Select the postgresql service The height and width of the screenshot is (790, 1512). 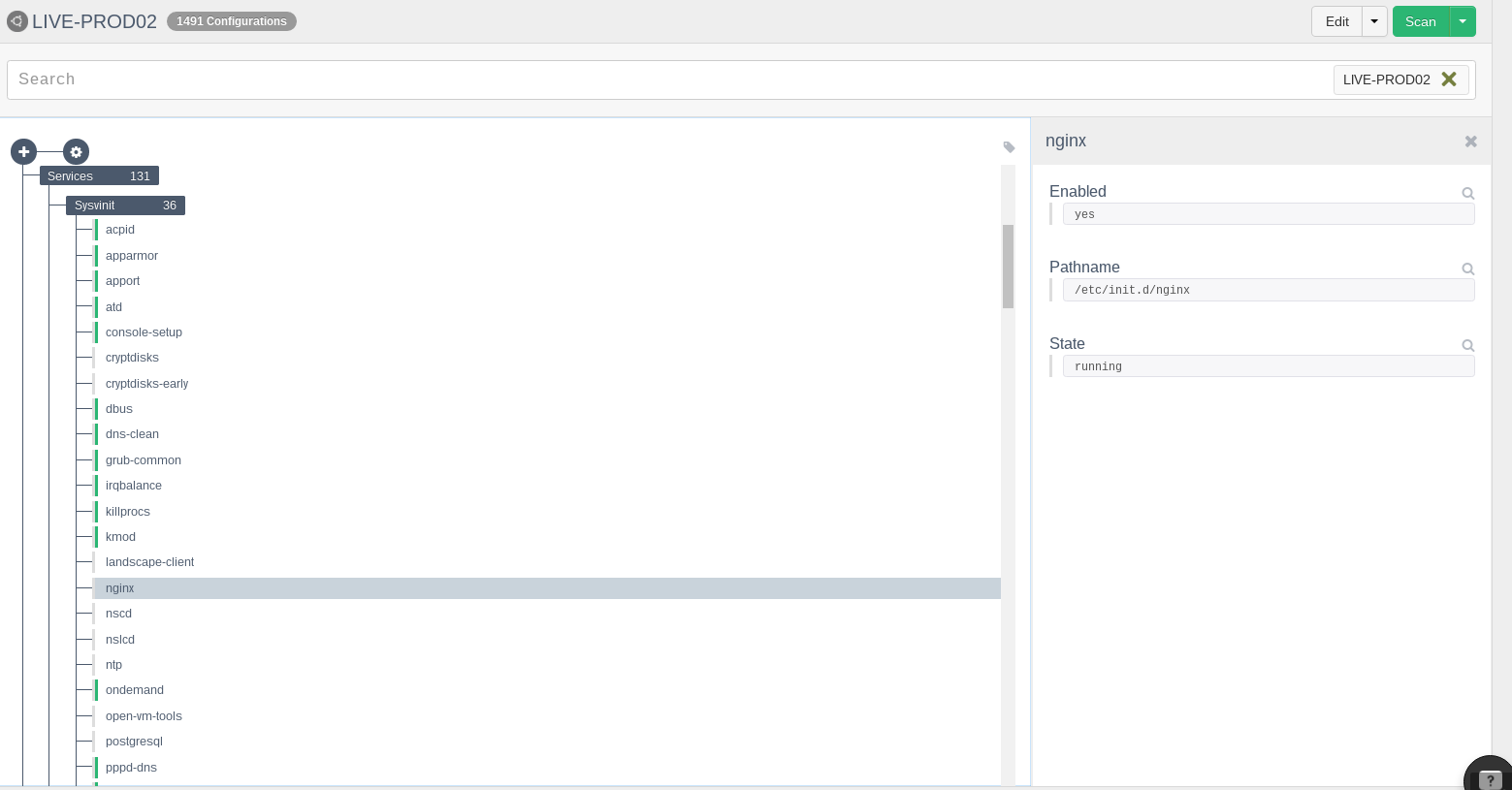point(134,742)
